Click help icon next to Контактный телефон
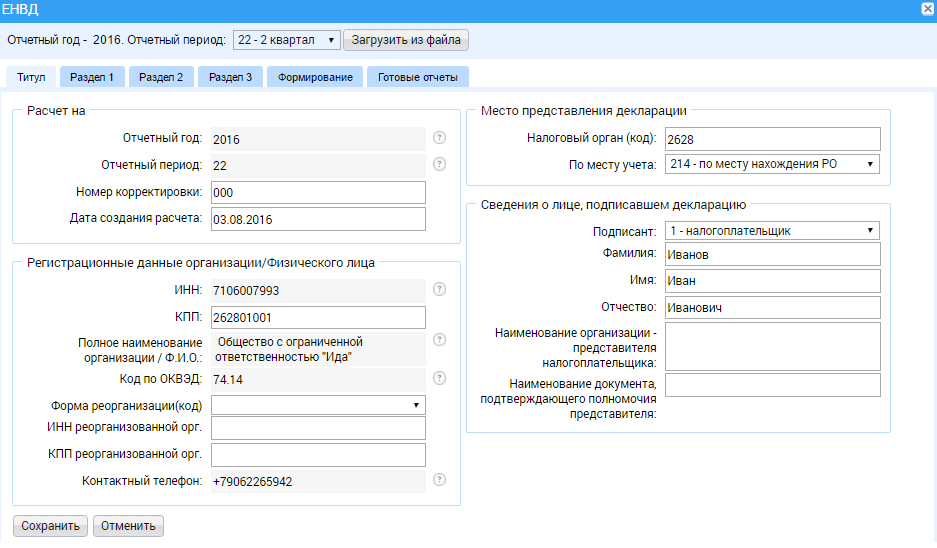This screenshot has height=548, width=937. click(439, 480)
